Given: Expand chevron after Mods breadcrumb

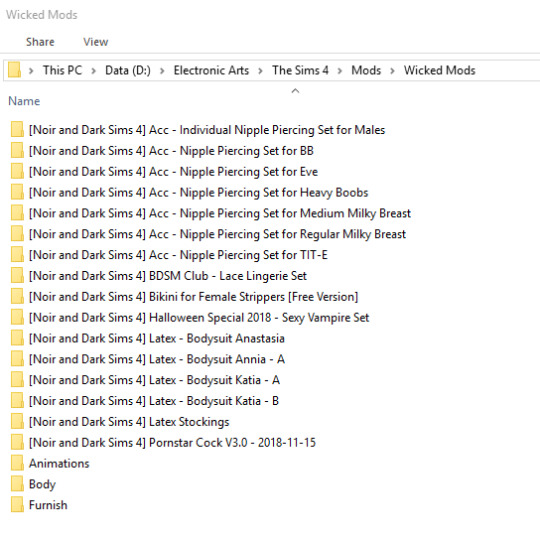Looking at the screenshot, I should [392, 71].
